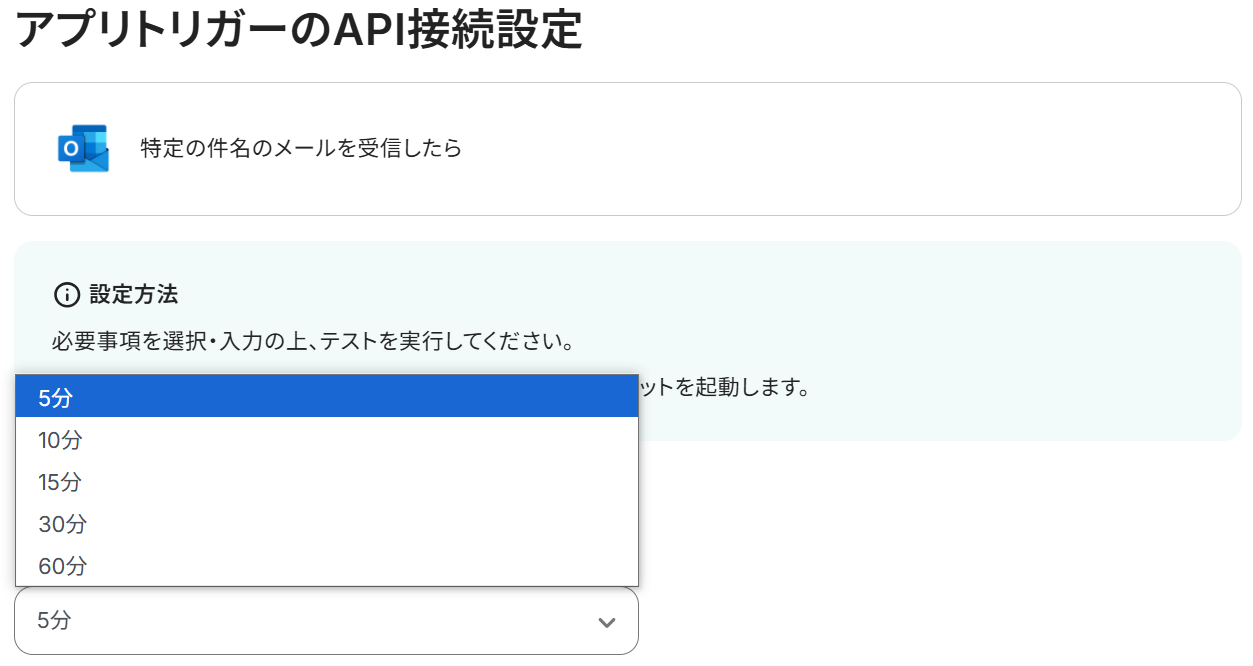This screenshot has width=1253, height=666.
Task: Select the highlighted 5分 option in the list
Action: coord(327,397)
